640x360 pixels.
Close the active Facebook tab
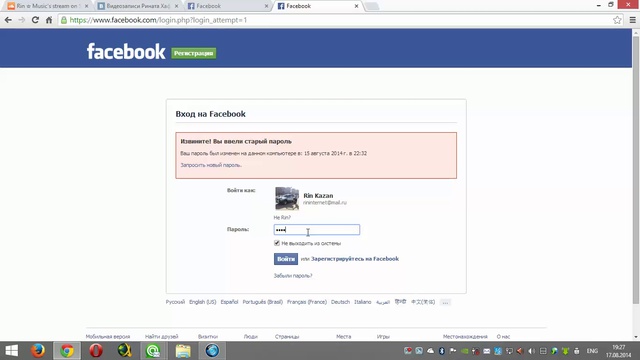[x=356, y=6]
